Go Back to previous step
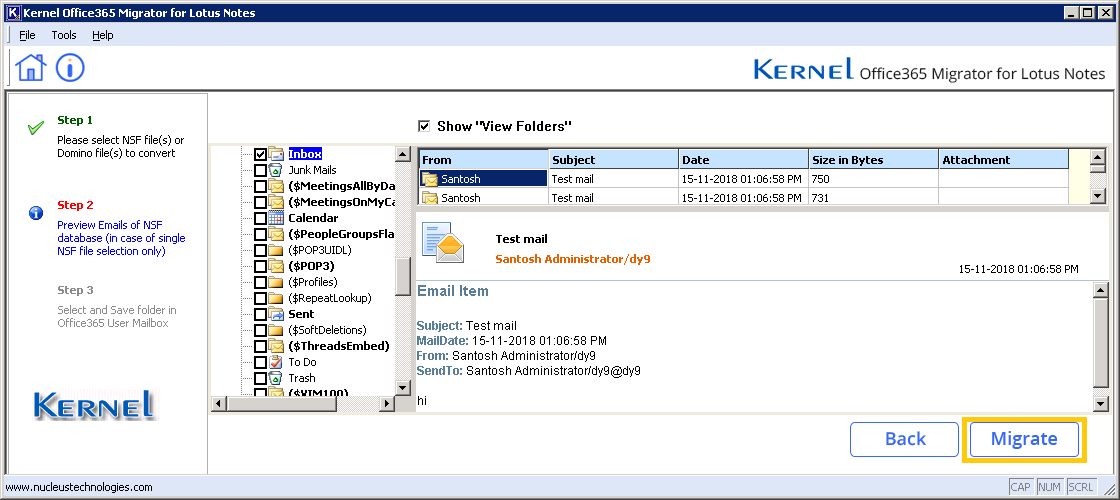This screenshot has height=500, width=1120. (905, 439)
